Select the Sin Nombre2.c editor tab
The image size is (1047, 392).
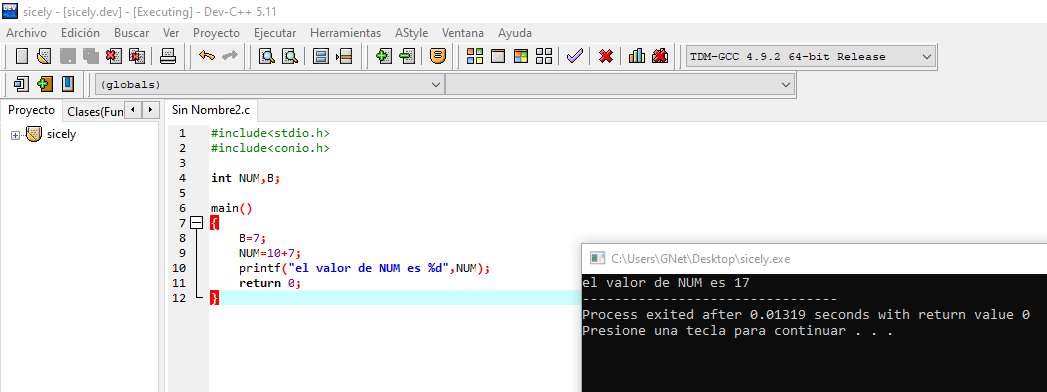[x=211, y=110]
